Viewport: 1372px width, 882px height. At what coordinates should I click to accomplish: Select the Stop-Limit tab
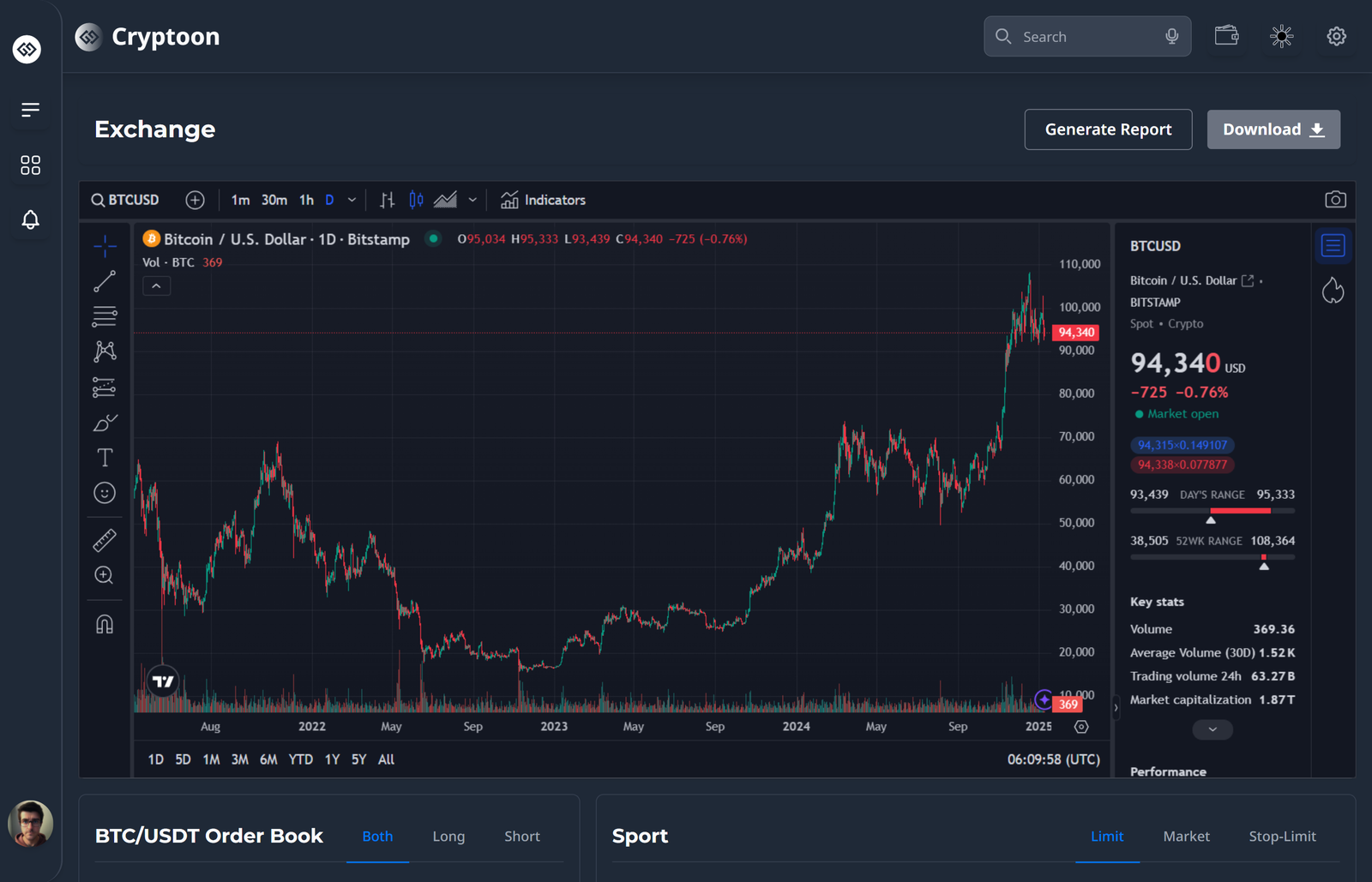tap(1283, 836)
